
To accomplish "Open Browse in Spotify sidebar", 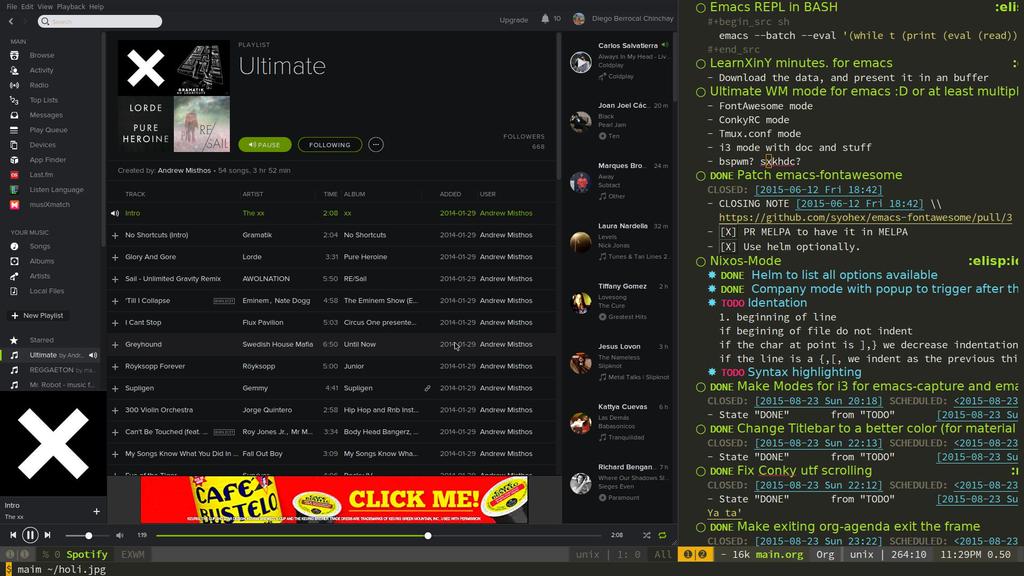I will [41, 56].
